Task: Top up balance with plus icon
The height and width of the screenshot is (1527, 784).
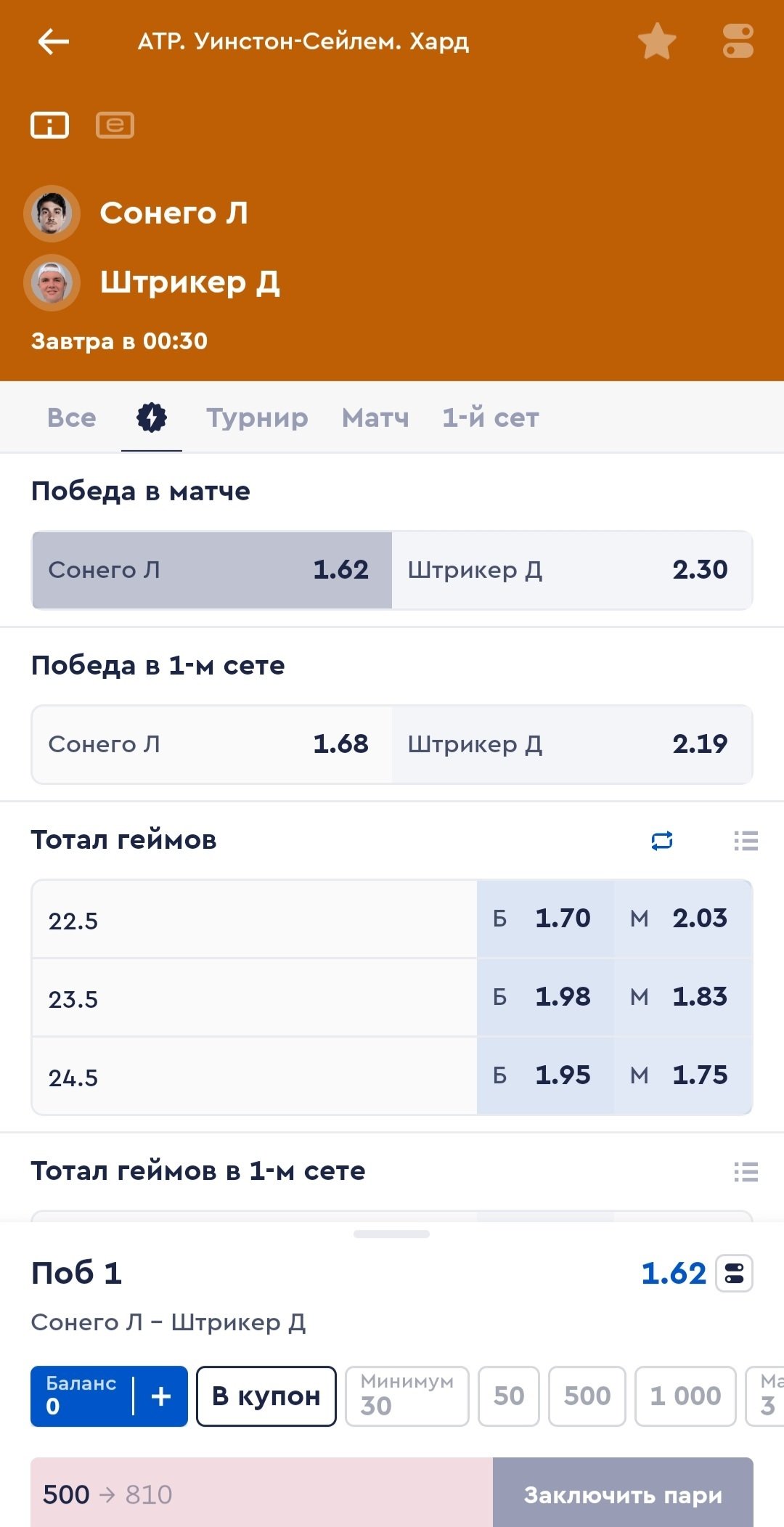Action: click(161, 1396)
